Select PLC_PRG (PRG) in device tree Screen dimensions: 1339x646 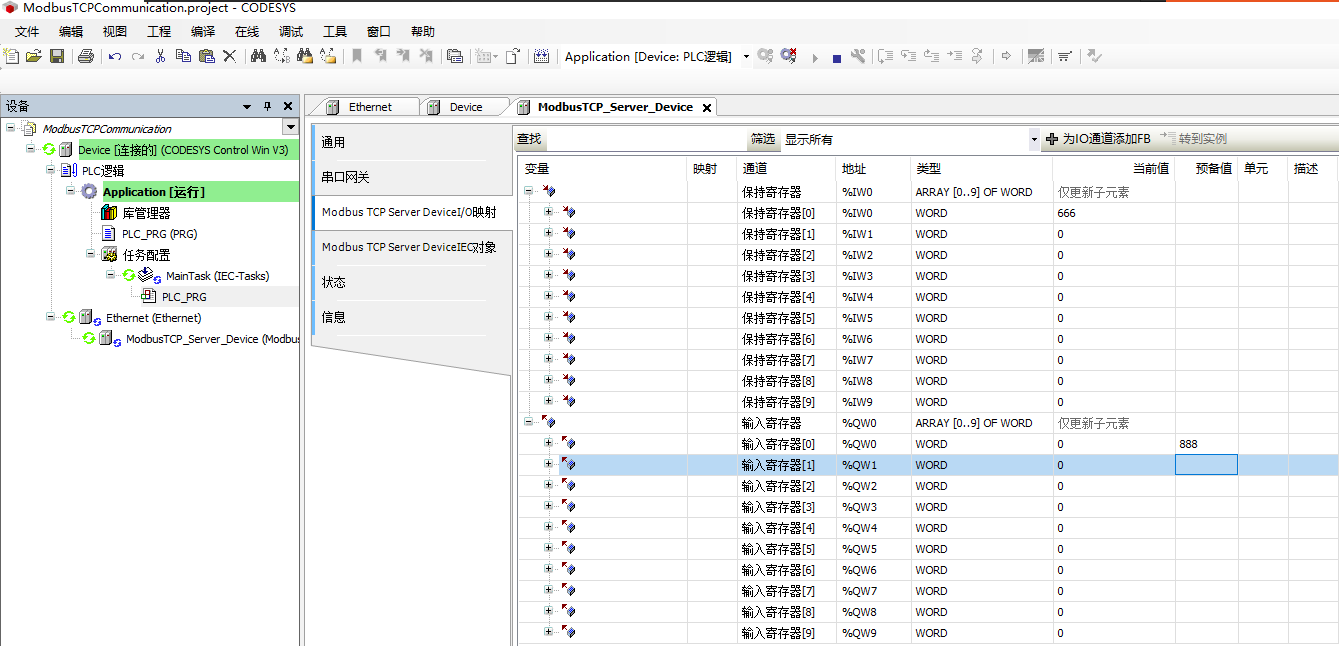coord(159,233)
